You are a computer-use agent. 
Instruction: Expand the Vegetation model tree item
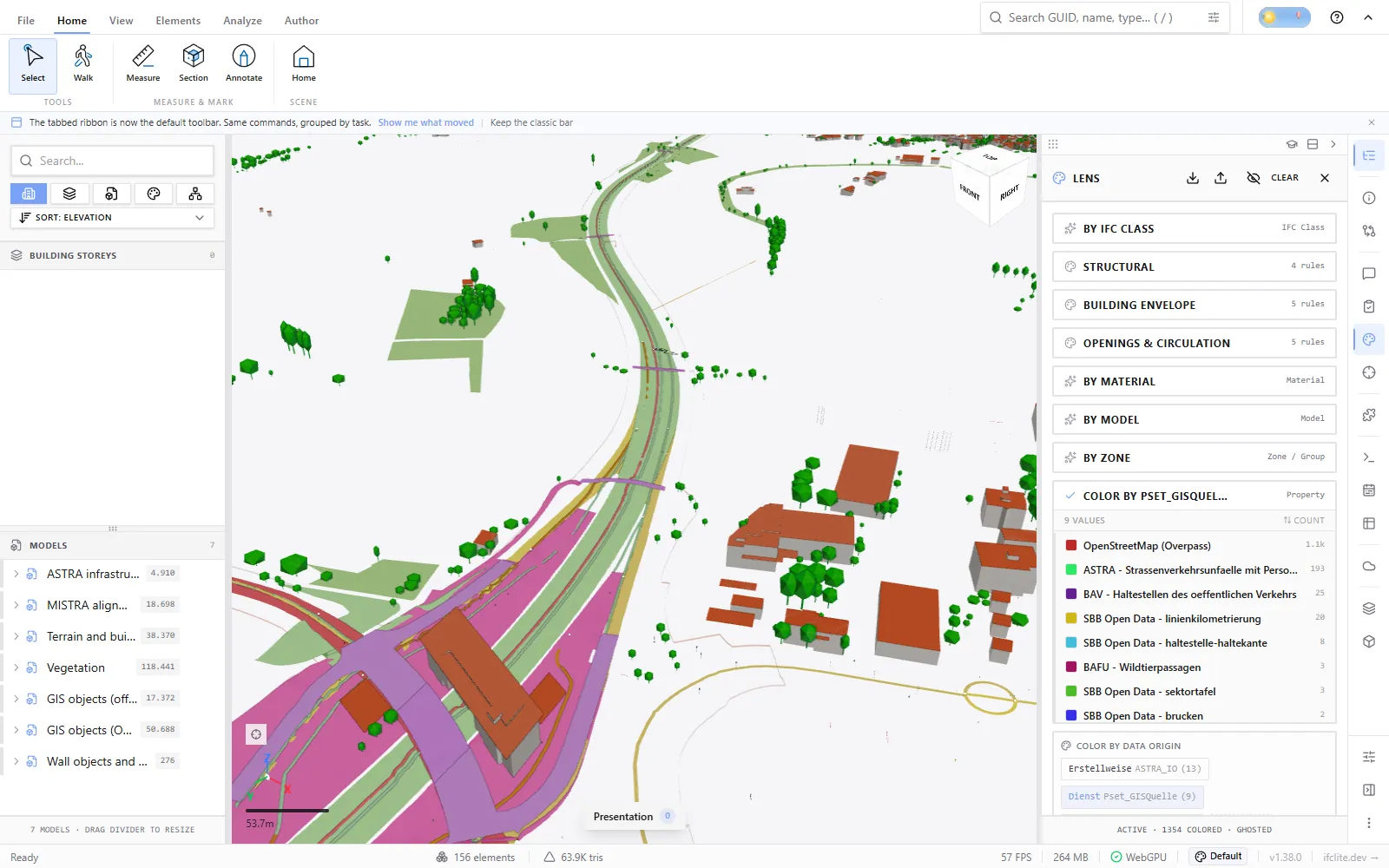[16, 667]
